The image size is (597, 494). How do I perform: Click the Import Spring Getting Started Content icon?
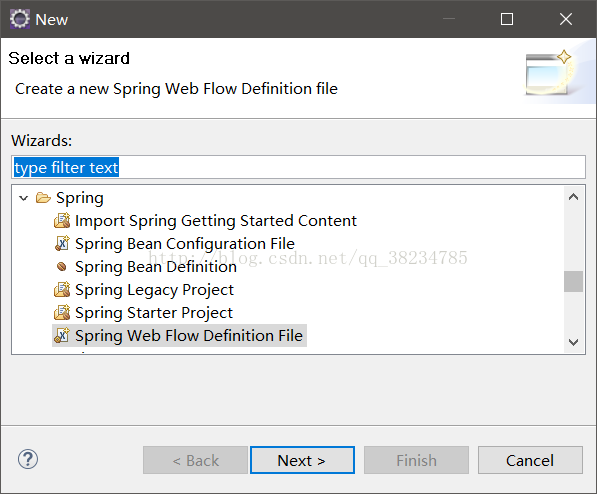point(62,221)
